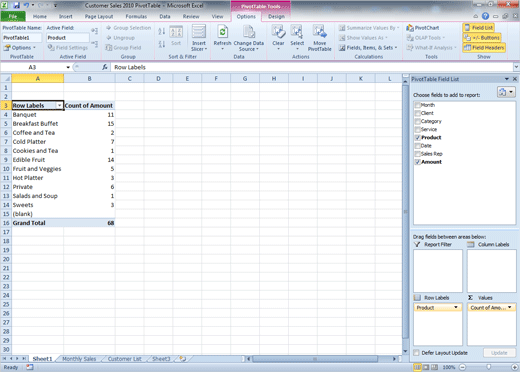
Task: Click zoom in plus button
Action: (515, 367)
